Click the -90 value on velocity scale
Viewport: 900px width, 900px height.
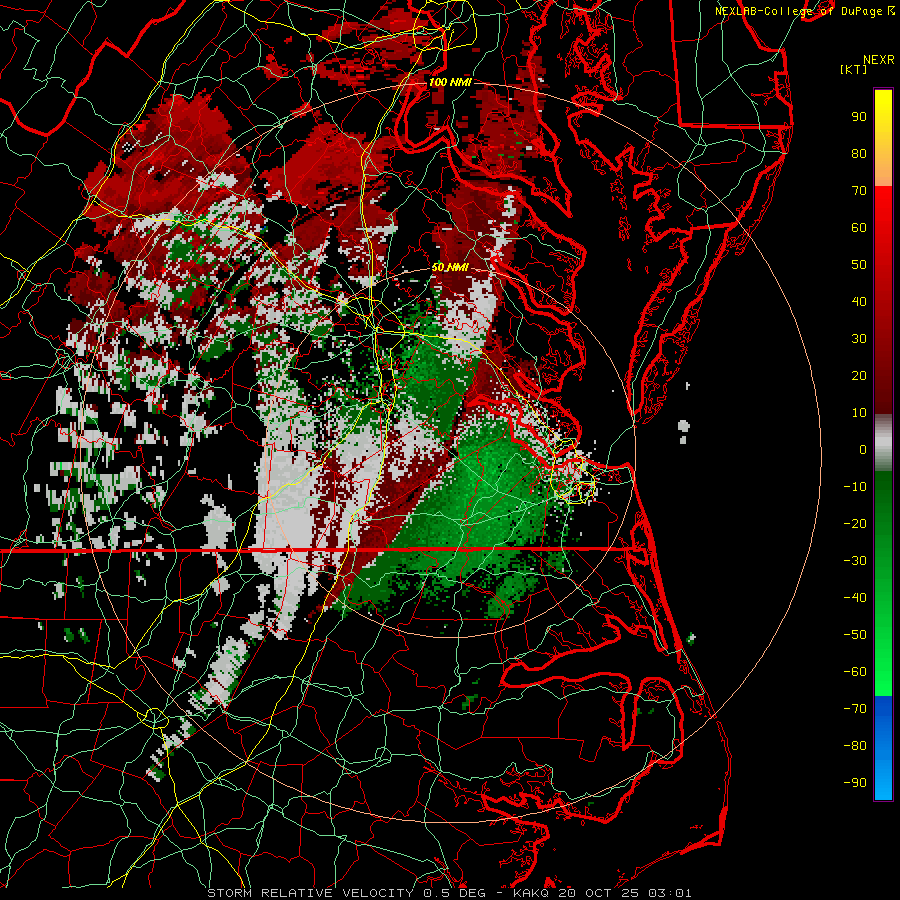pyautogui.click(x=855, y=783)
